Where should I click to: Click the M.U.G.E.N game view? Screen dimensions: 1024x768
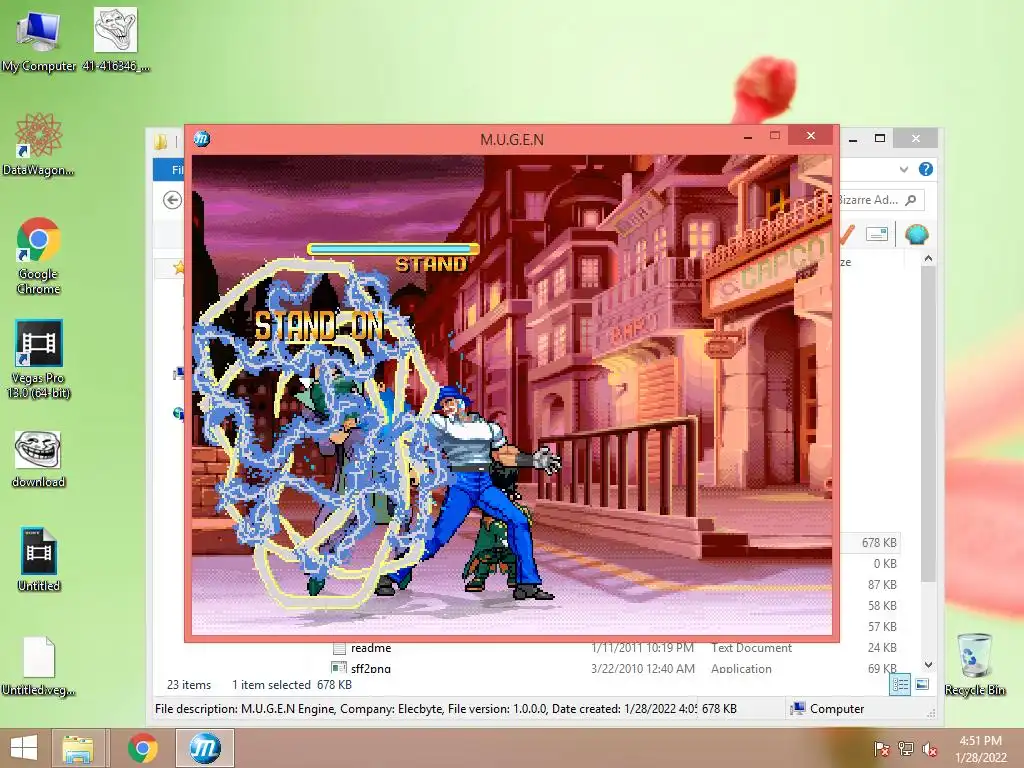tap(511, 394)
